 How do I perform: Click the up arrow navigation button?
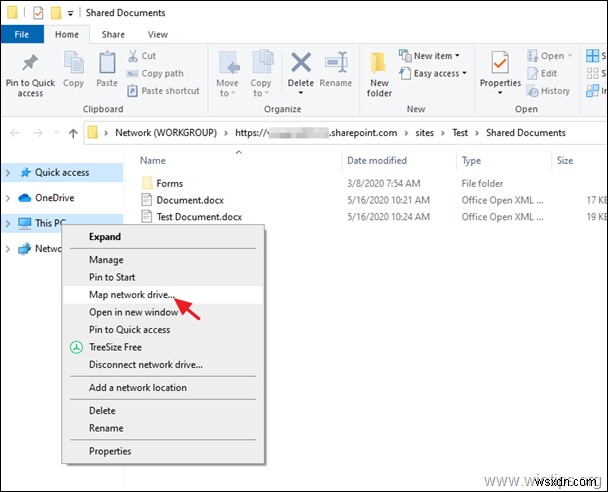coord(73,133)
